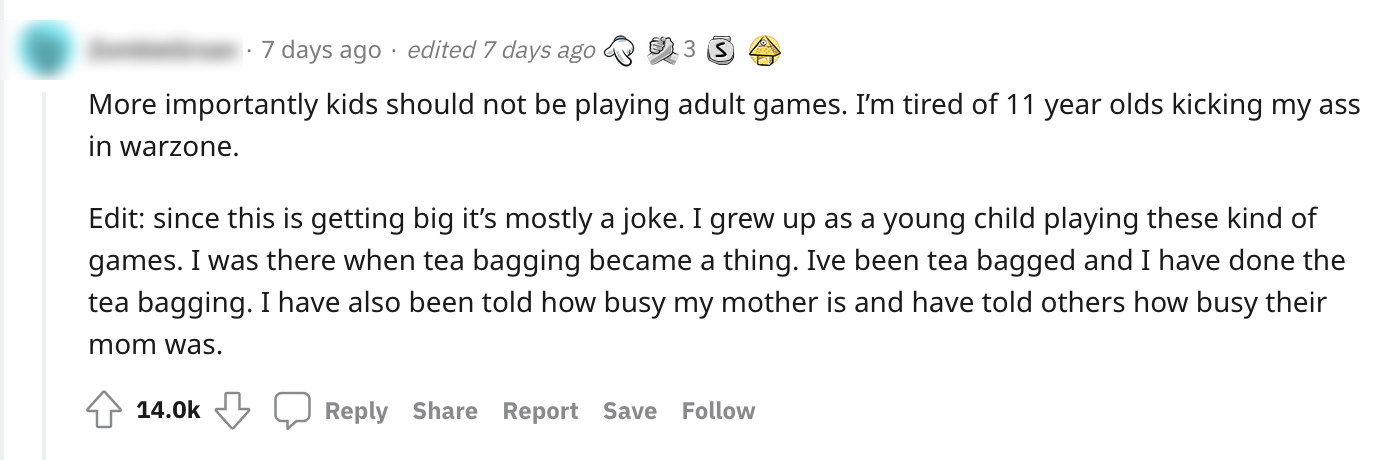The image size is (1392, 460).
Task: Click the award count number 3
Action: click(689, 49)
